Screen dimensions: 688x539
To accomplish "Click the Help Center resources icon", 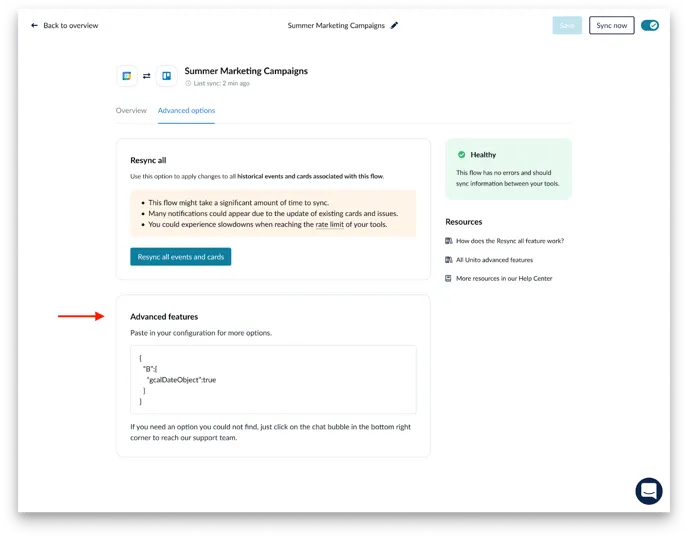I will pos(449,278).
